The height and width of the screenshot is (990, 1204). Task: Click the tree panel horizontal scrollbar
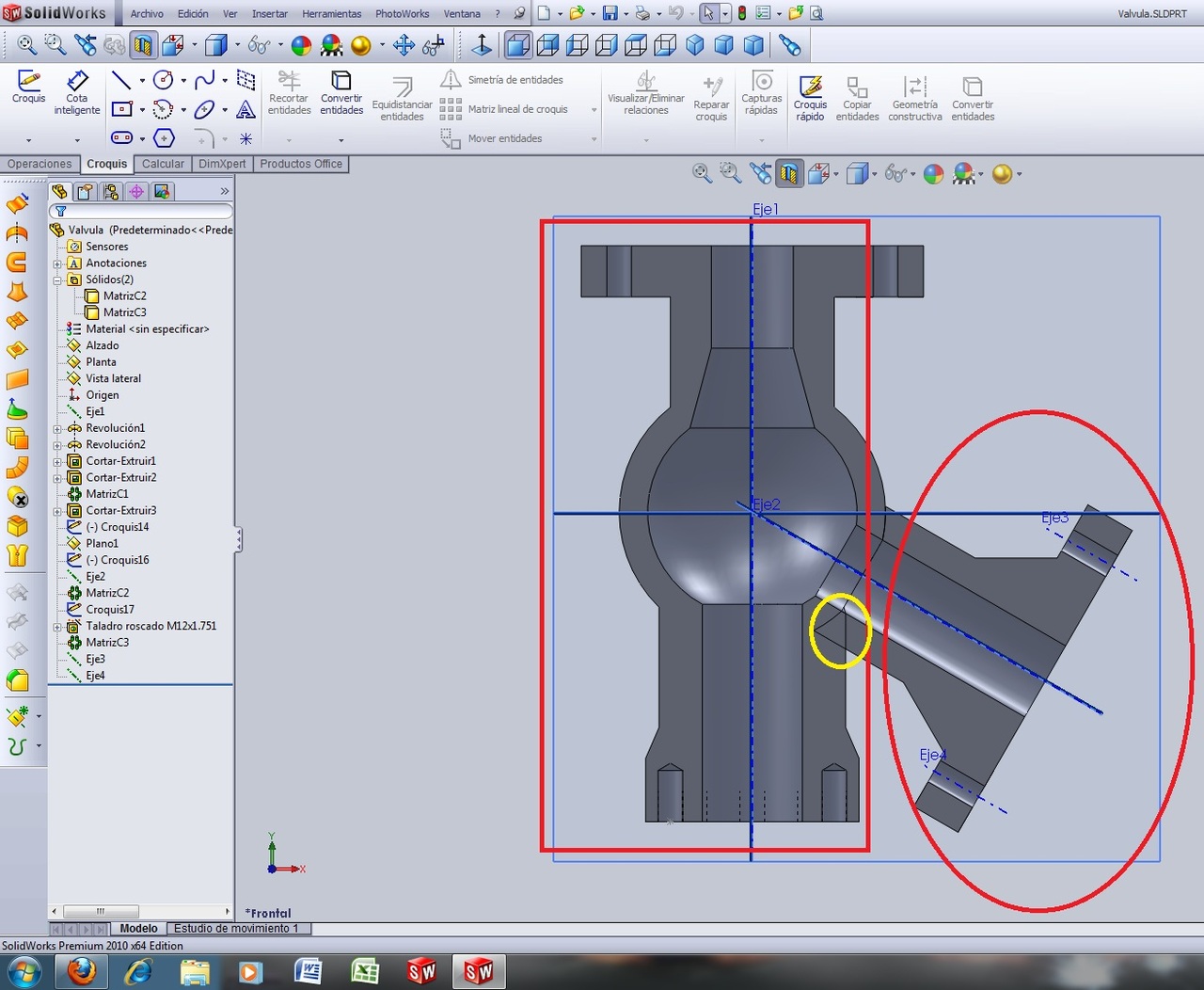101,911
